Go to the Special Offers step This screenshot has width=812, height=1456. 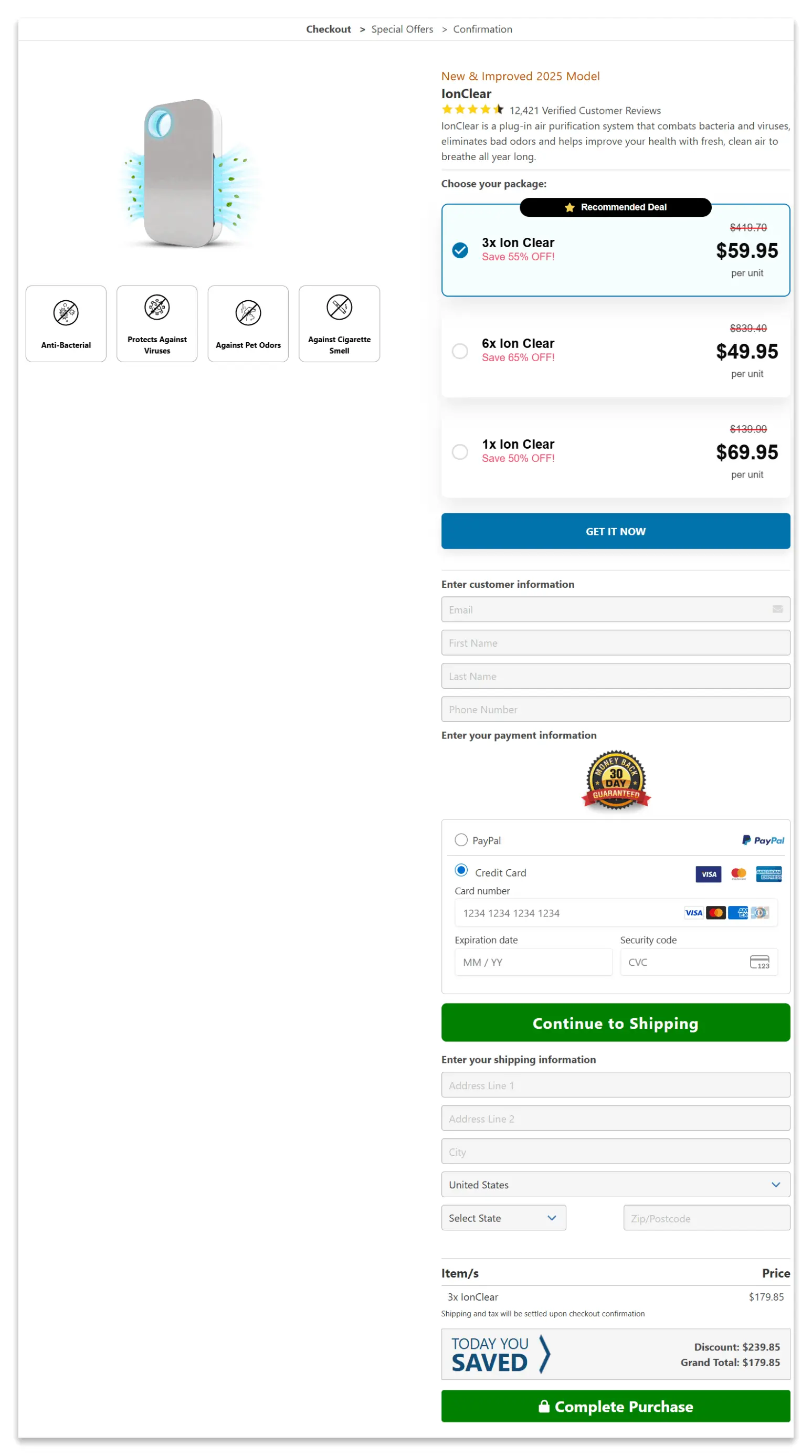pyautogui.click(x=403, y=29)
